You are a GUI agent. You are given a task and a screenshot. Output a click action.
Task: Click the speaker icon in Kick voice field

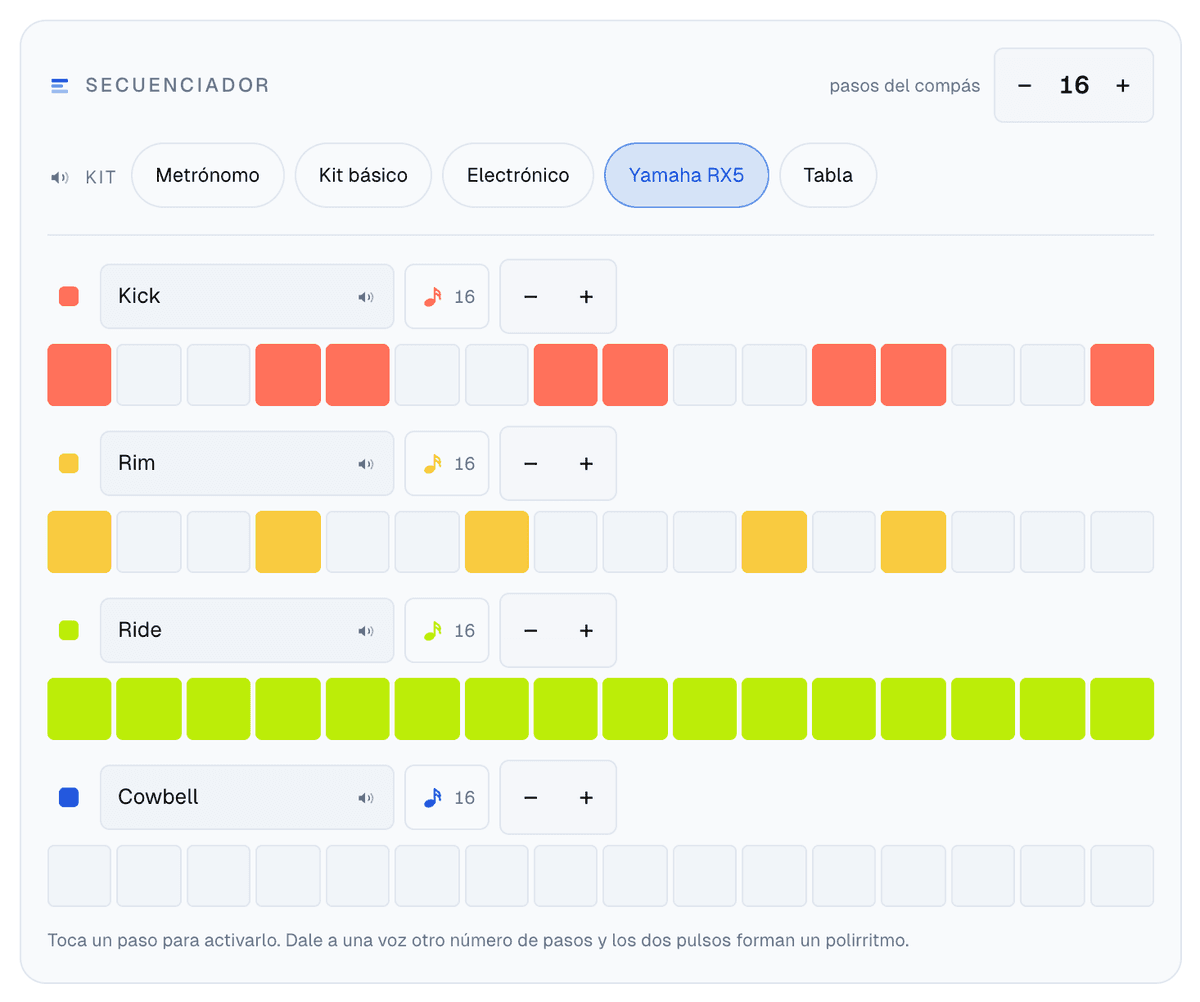point(366,297)
